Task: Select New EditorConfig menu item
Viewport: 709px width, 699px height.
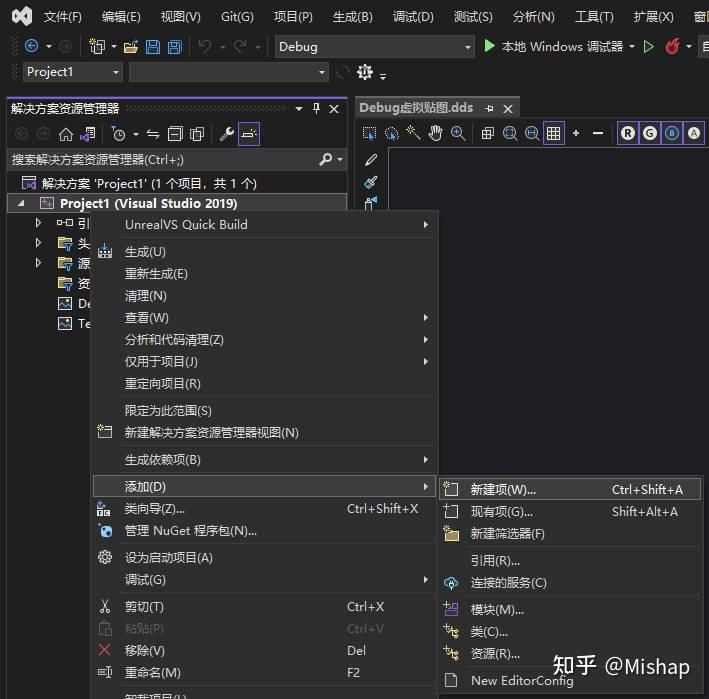Action: tap(570, 680)
